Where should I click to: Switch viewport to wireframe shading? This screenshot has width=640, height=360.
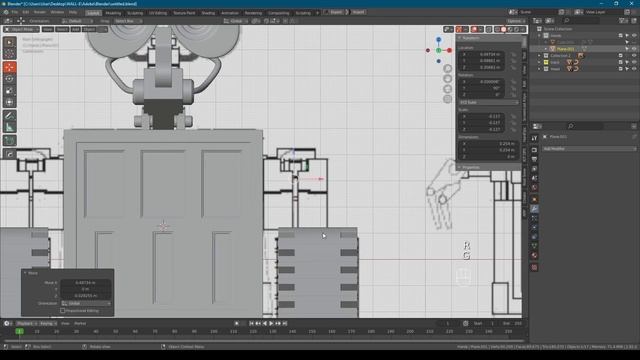click(497, 29)
